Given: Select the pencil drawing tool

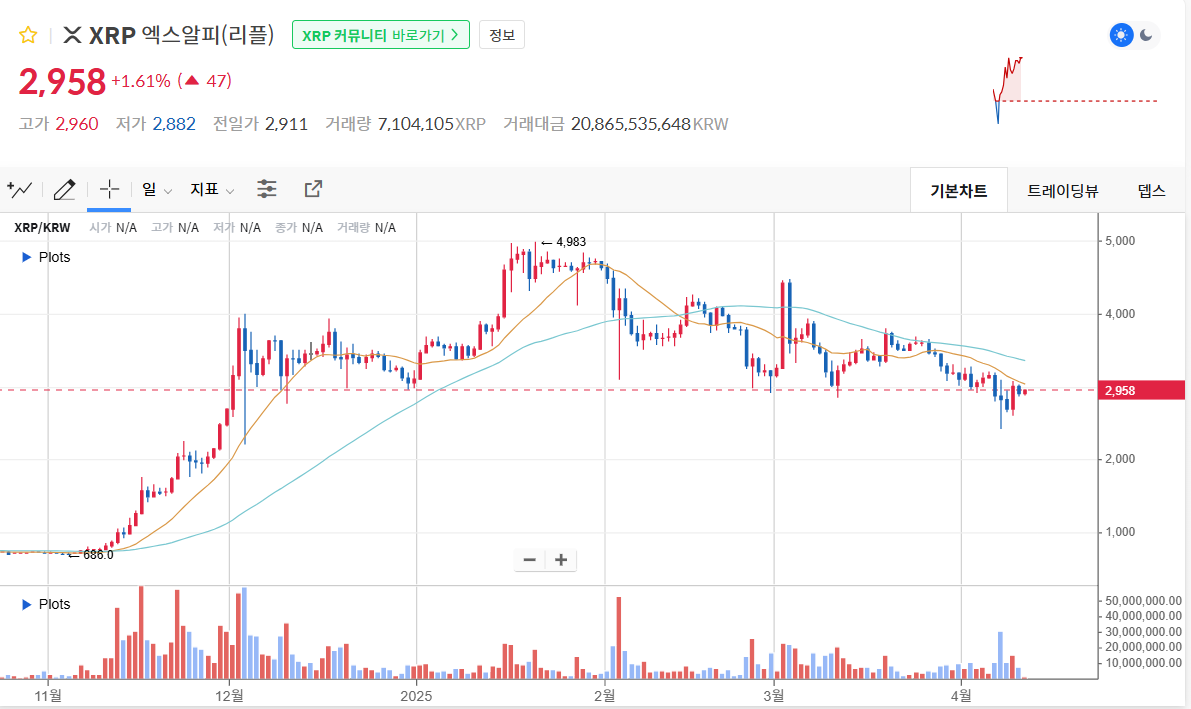Looking at the screenshot, I should click(65, 189).
